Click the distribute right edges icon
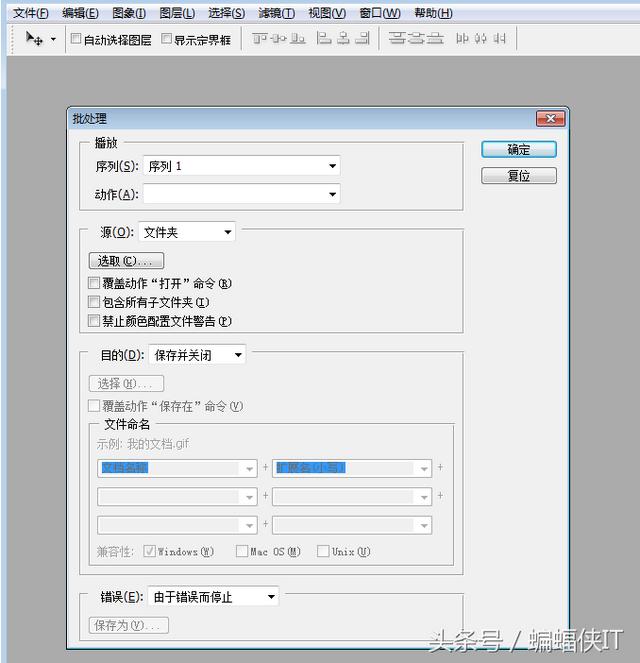This screenshot has width=640, height=663. [x=499, y=39]
